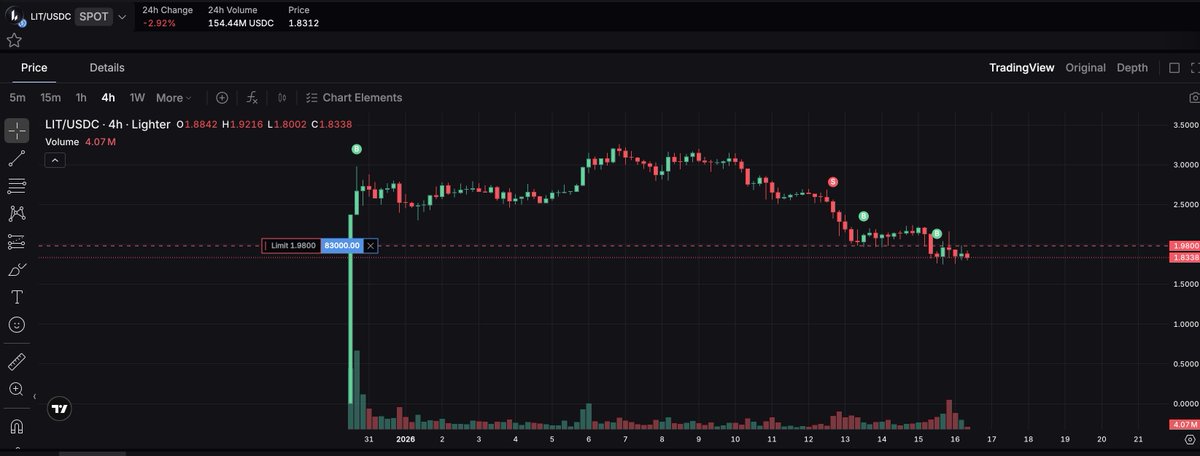Choose the pattern drawing tool
Viewport: 1200px width, 456px height.
(16, 213)
